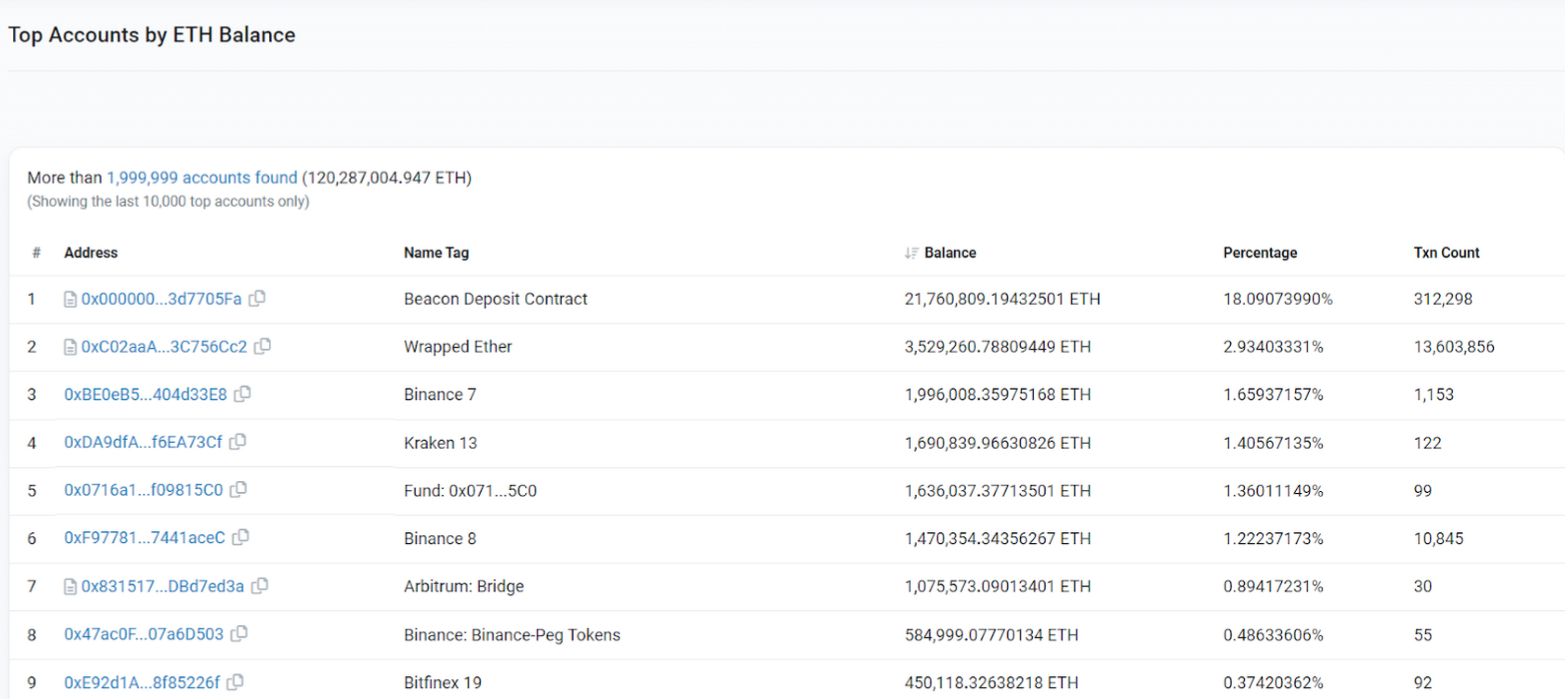The height and width of the screenshot is (699, 1565).
Task: Select the Fund: 0x071...5C0 name tag
Action: (472, 490)
